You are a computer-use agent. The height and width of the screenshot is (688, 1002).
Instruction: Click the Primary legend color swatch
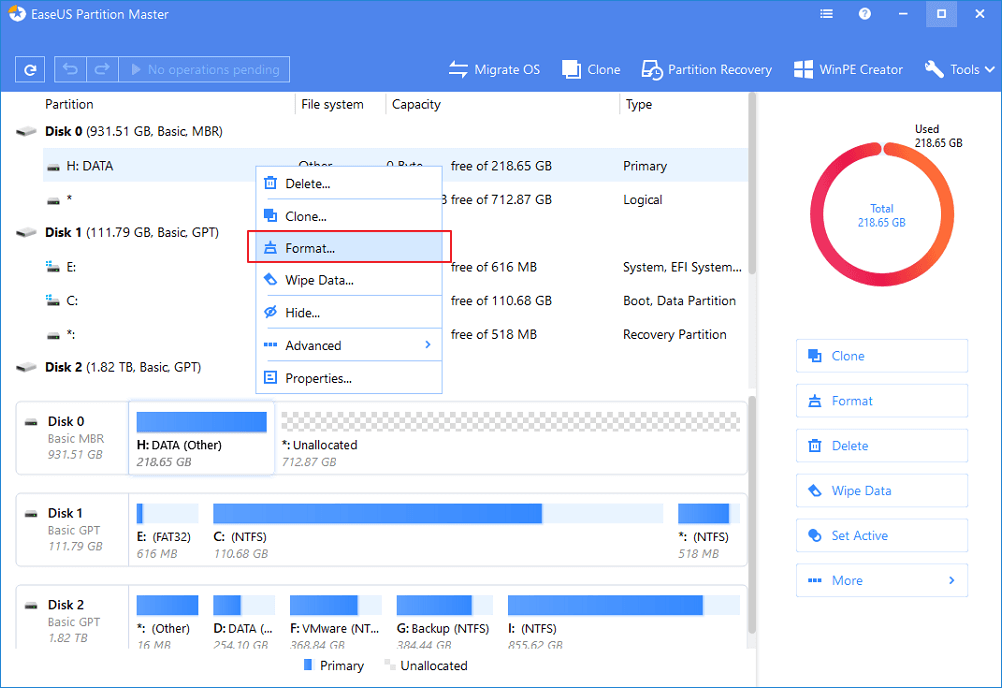click(308, 665)
